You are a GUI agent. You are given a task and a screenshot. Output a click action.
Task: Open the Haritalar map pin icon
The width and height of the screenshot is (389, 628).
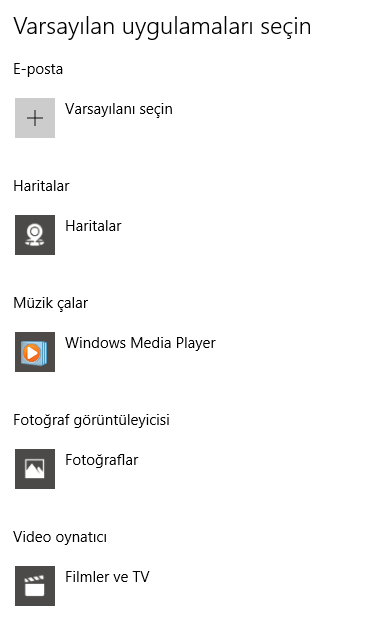[x=35, y=235]
